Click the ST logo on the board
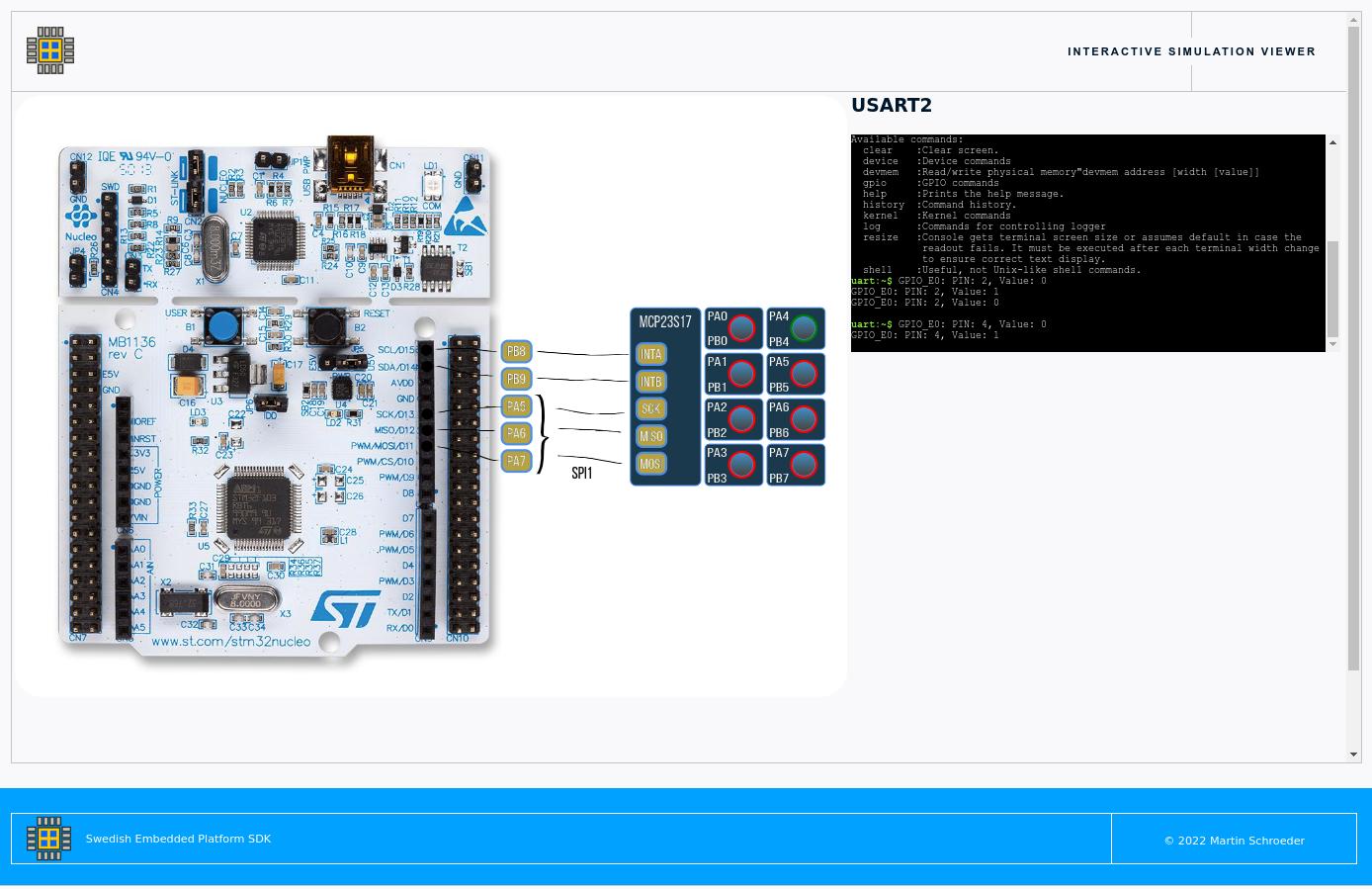Image resolution: width=1372 pixels, height=889 pixels. coord(346,609)
